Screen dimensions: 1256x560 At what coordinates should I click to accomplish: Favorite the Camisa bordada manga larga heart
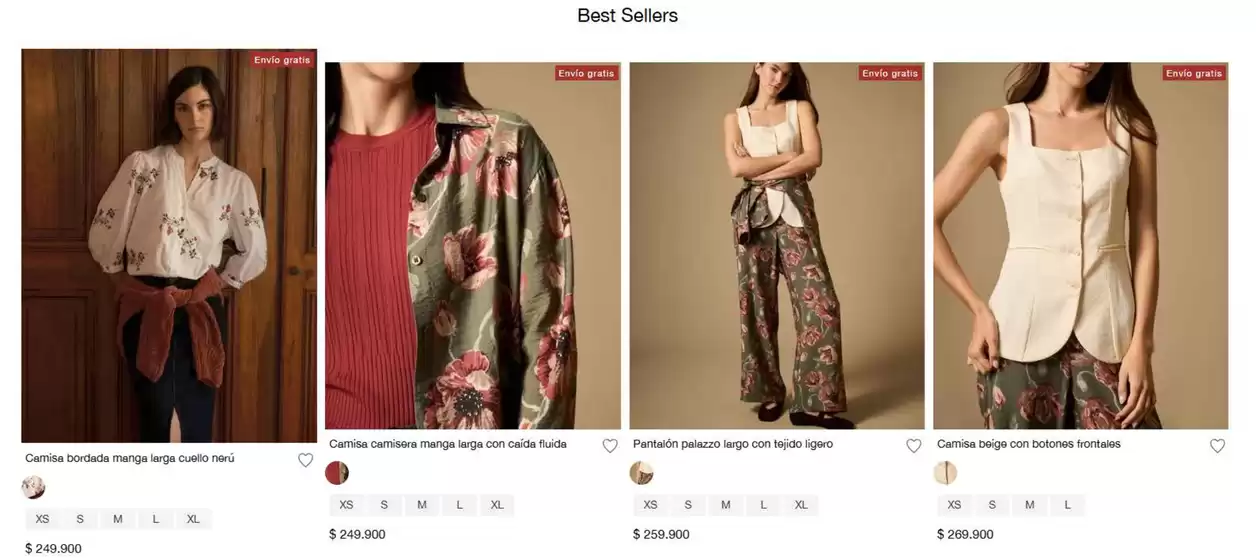[306, 461]
